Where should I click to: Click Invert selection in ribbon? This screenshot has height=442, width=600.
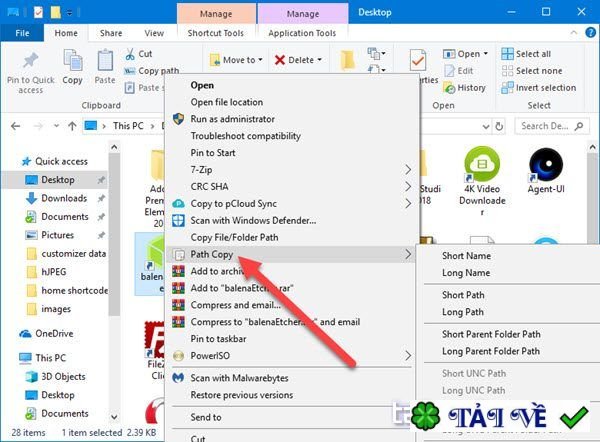[x=539, y=88]
